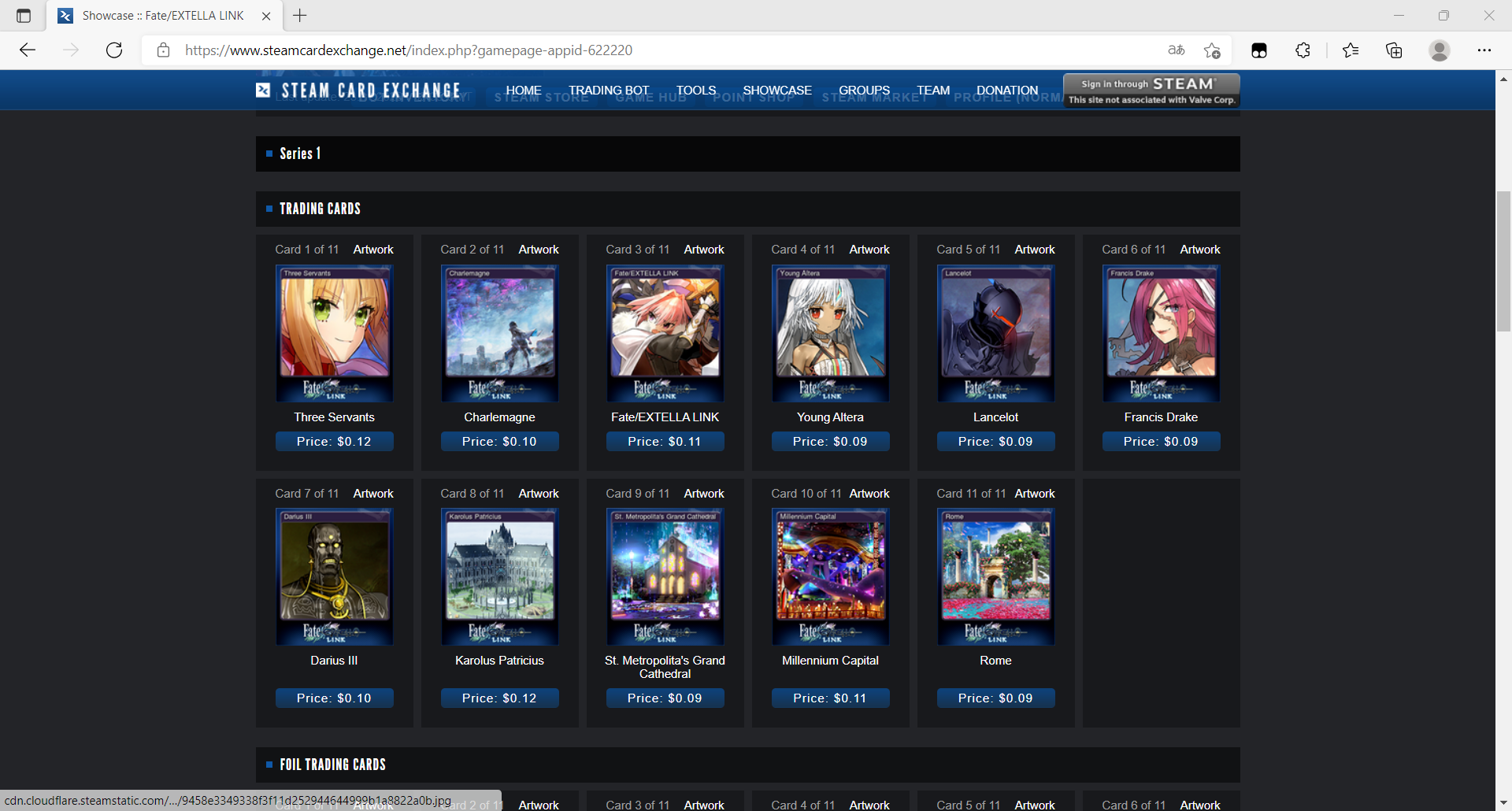Open Rome card thumbnail
Image resolution: width=1512 pixels, height=811 pixels.
point(996,577)
